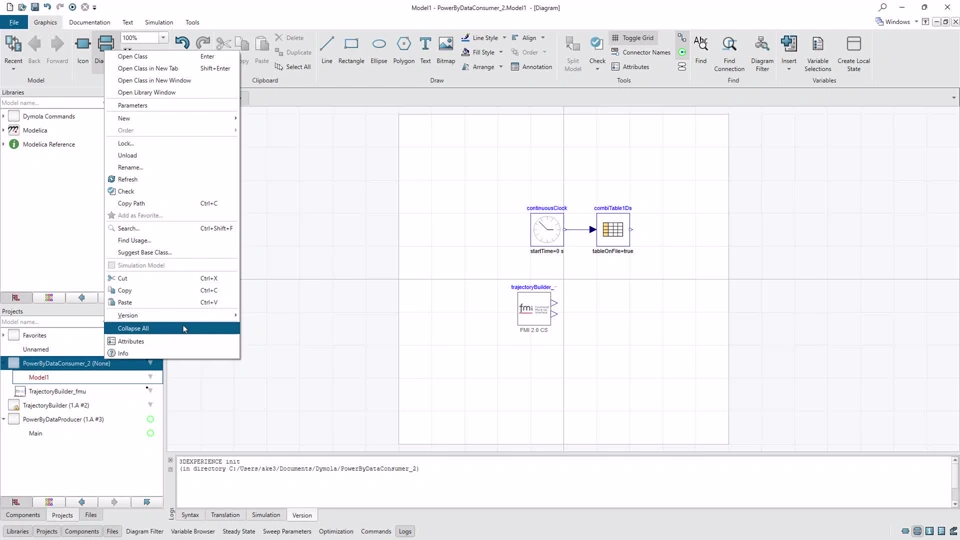Click Suggest Base Class... menu entry
960x540 pixels.
(171, 252)
